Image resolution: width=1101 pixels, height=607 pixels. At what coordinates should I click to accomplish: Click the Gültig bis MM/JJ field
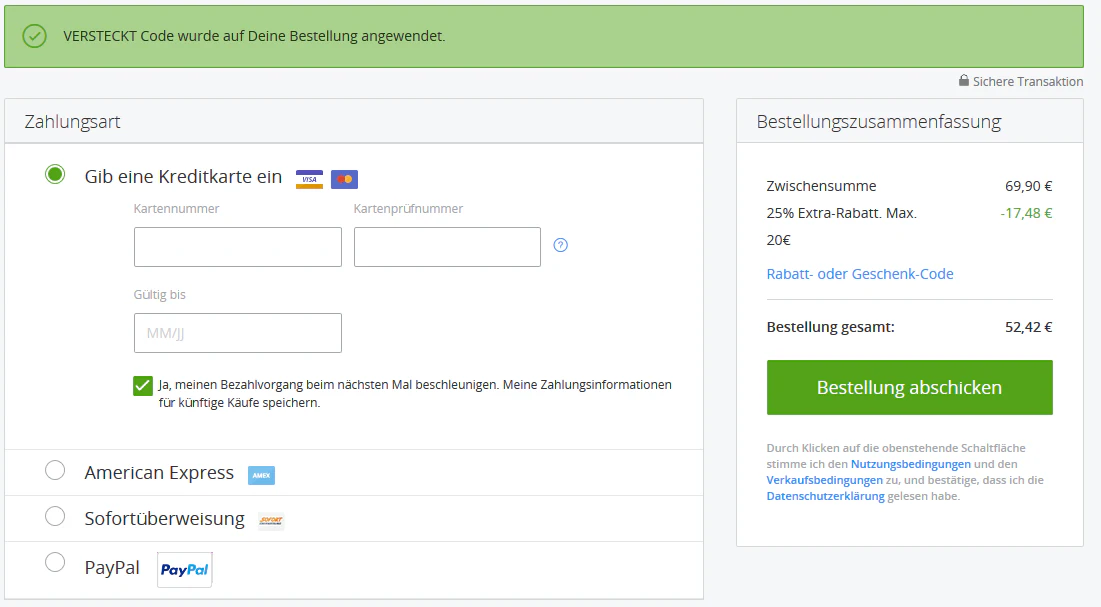tap(238, 333)
